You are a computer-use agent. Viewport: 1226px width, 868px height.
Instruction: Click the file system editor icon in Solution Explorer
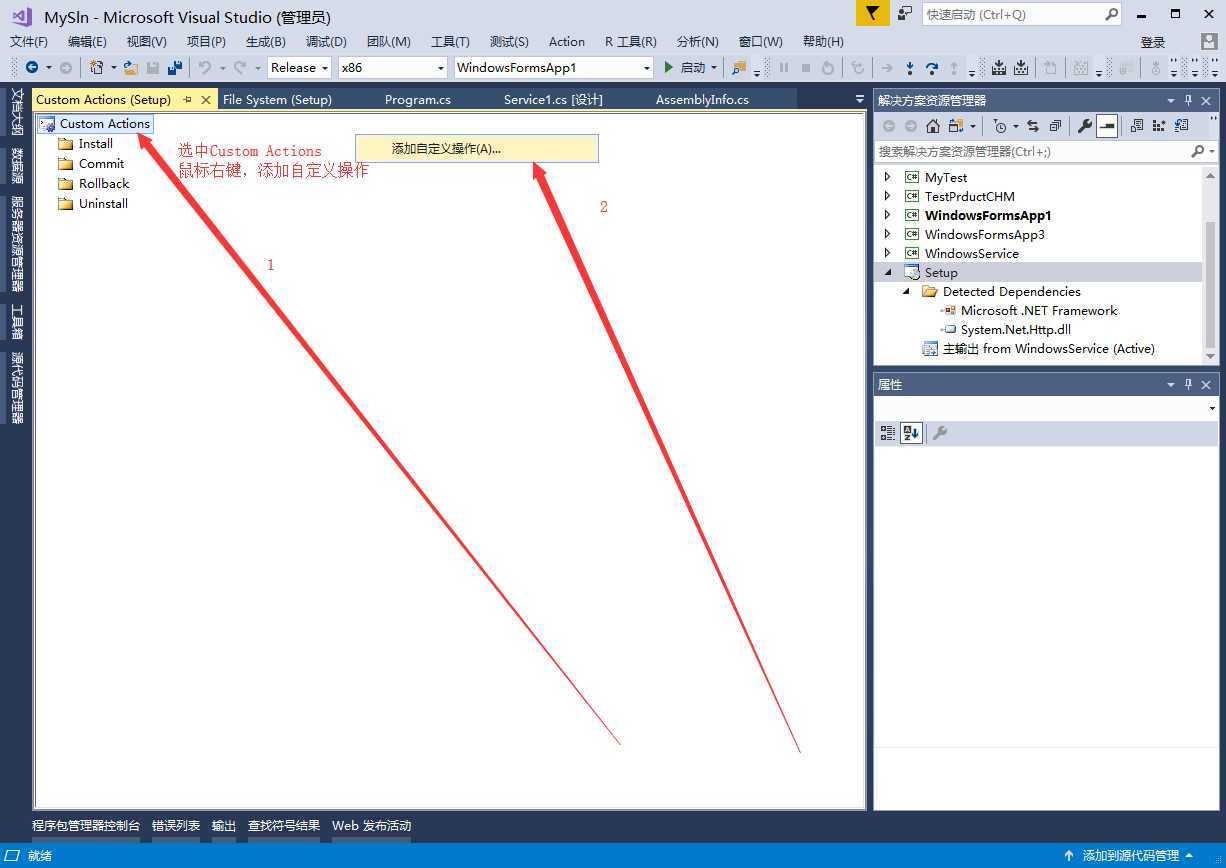pyautogui.click(x=1137, y=126)
